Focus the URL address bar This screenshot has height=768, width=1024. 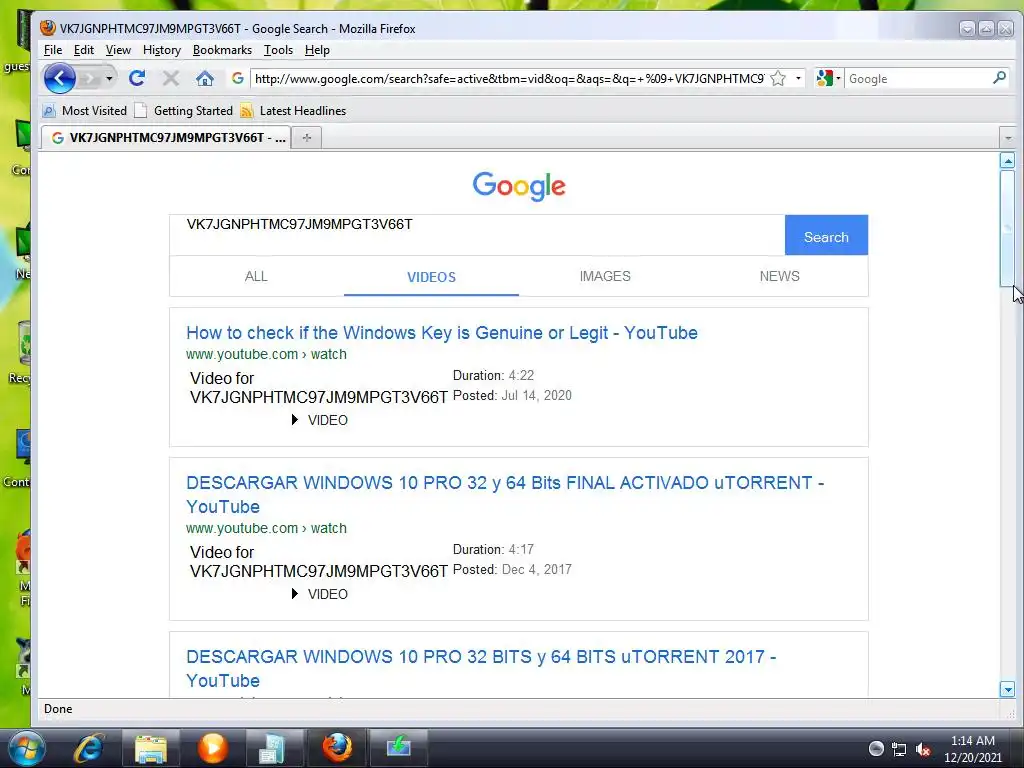point(509,79)
